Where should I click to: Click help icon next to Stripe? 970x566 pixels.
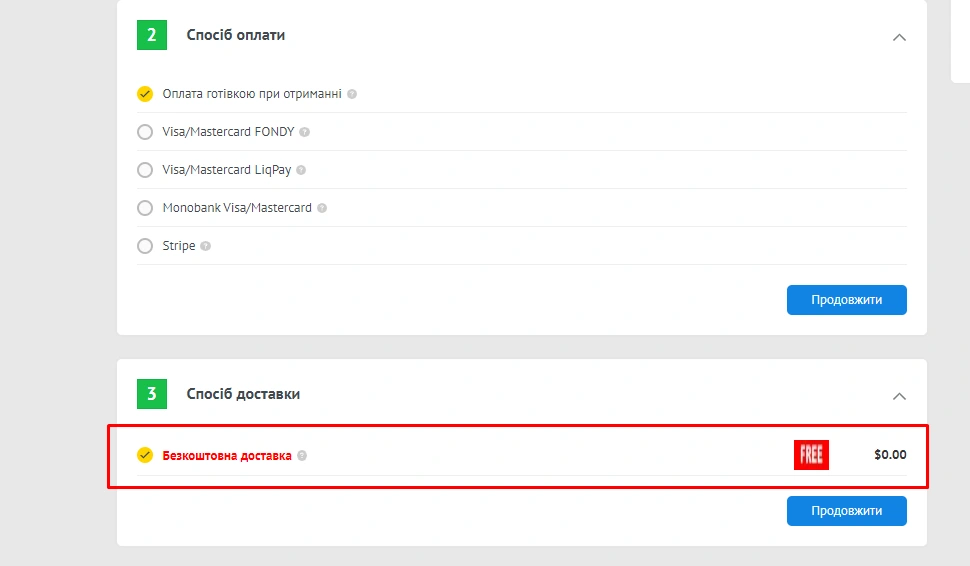(x=206, y=246)
